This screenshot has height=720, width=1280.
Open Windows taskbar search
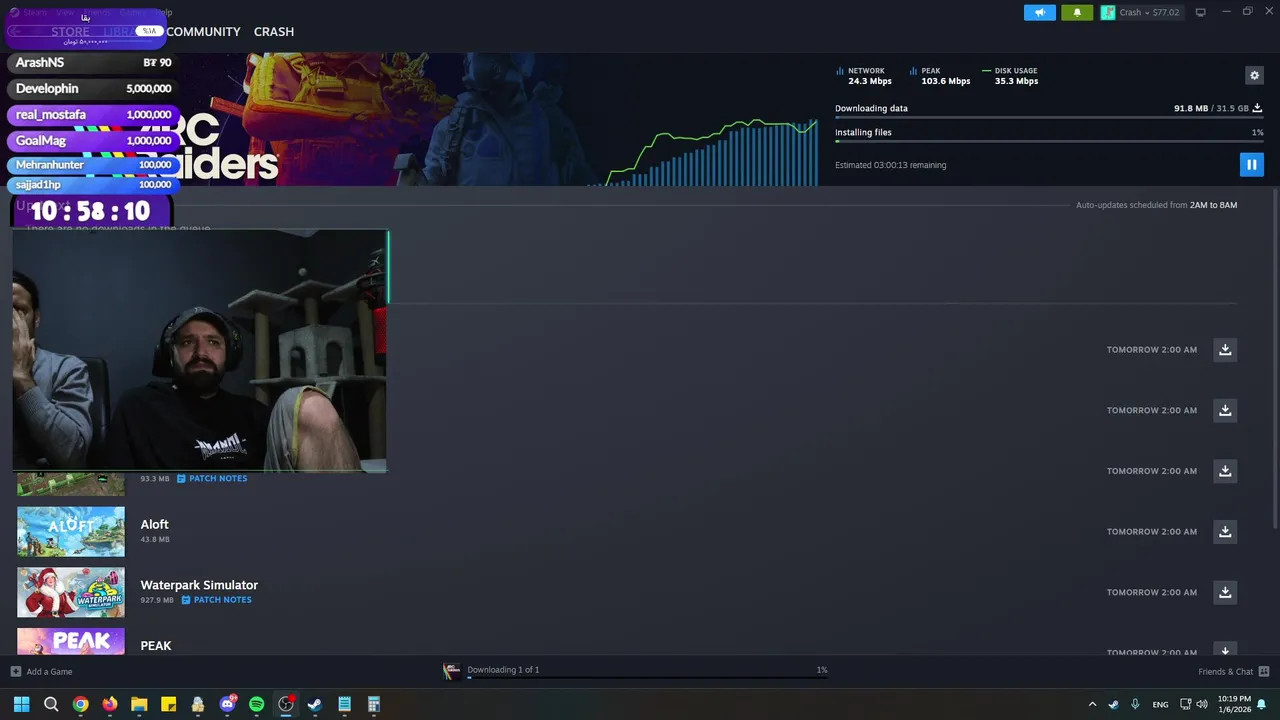pyautogui.click(x=51, y=705)
